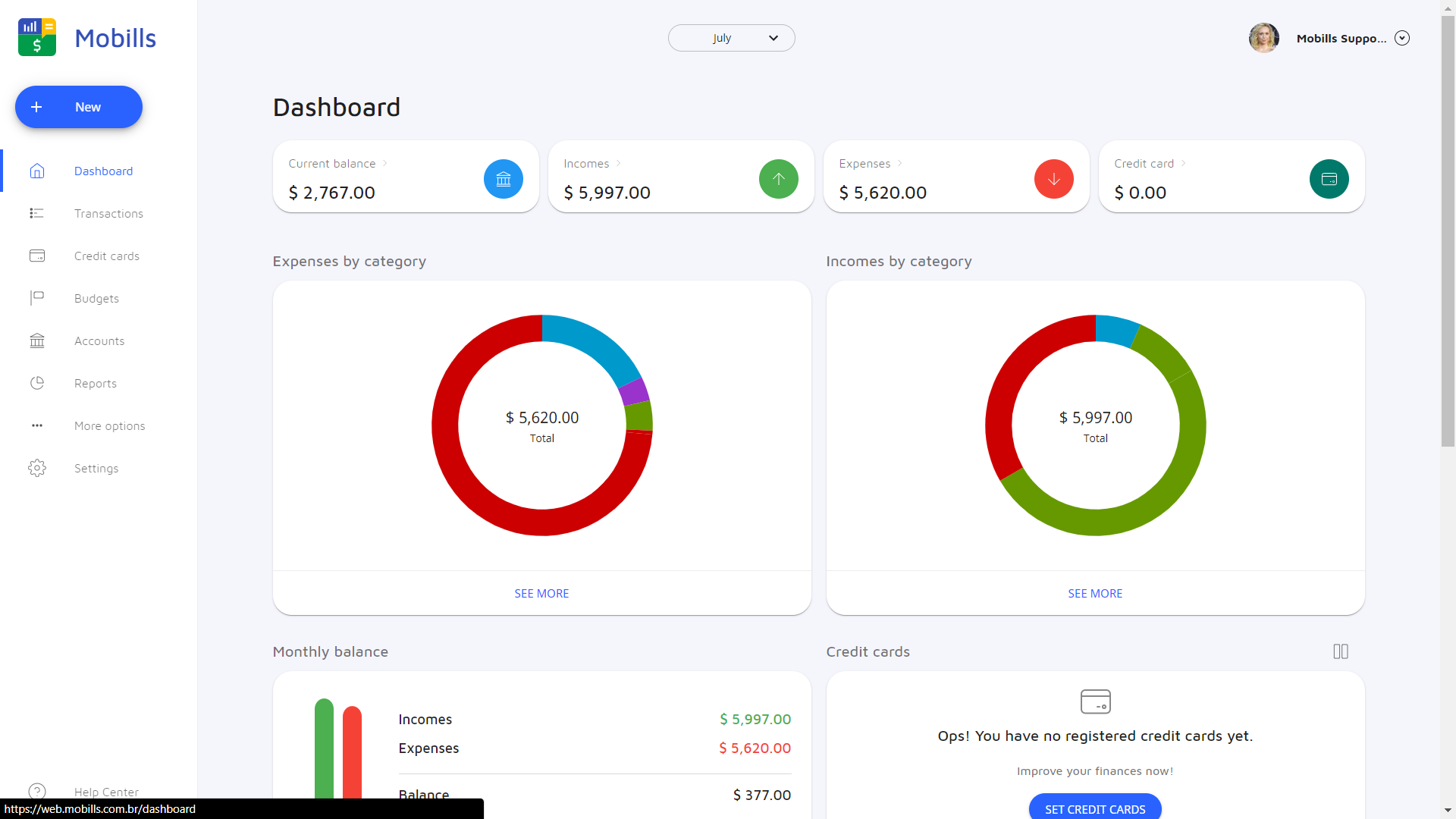This screenshot has height=819, width=1456.
Task: Click the column layout icon beside Credit cards
Action: click(1341, 651)
